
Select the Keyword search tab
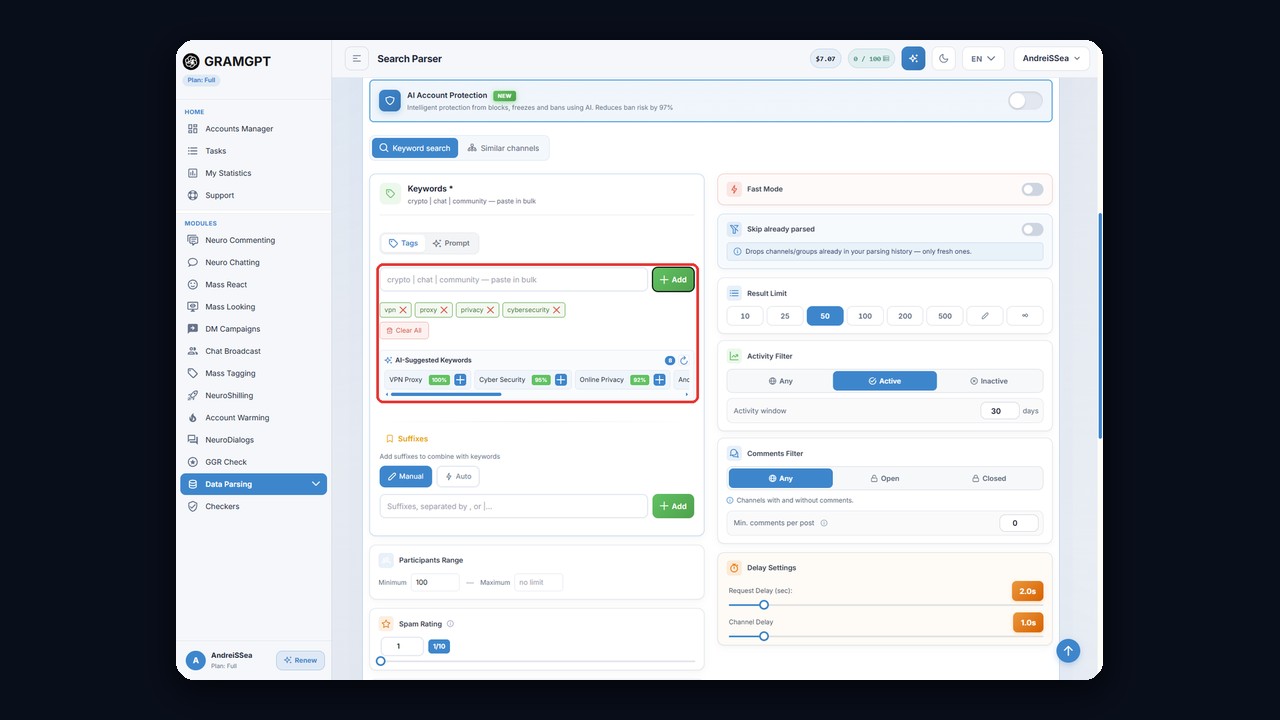(415, 148)
